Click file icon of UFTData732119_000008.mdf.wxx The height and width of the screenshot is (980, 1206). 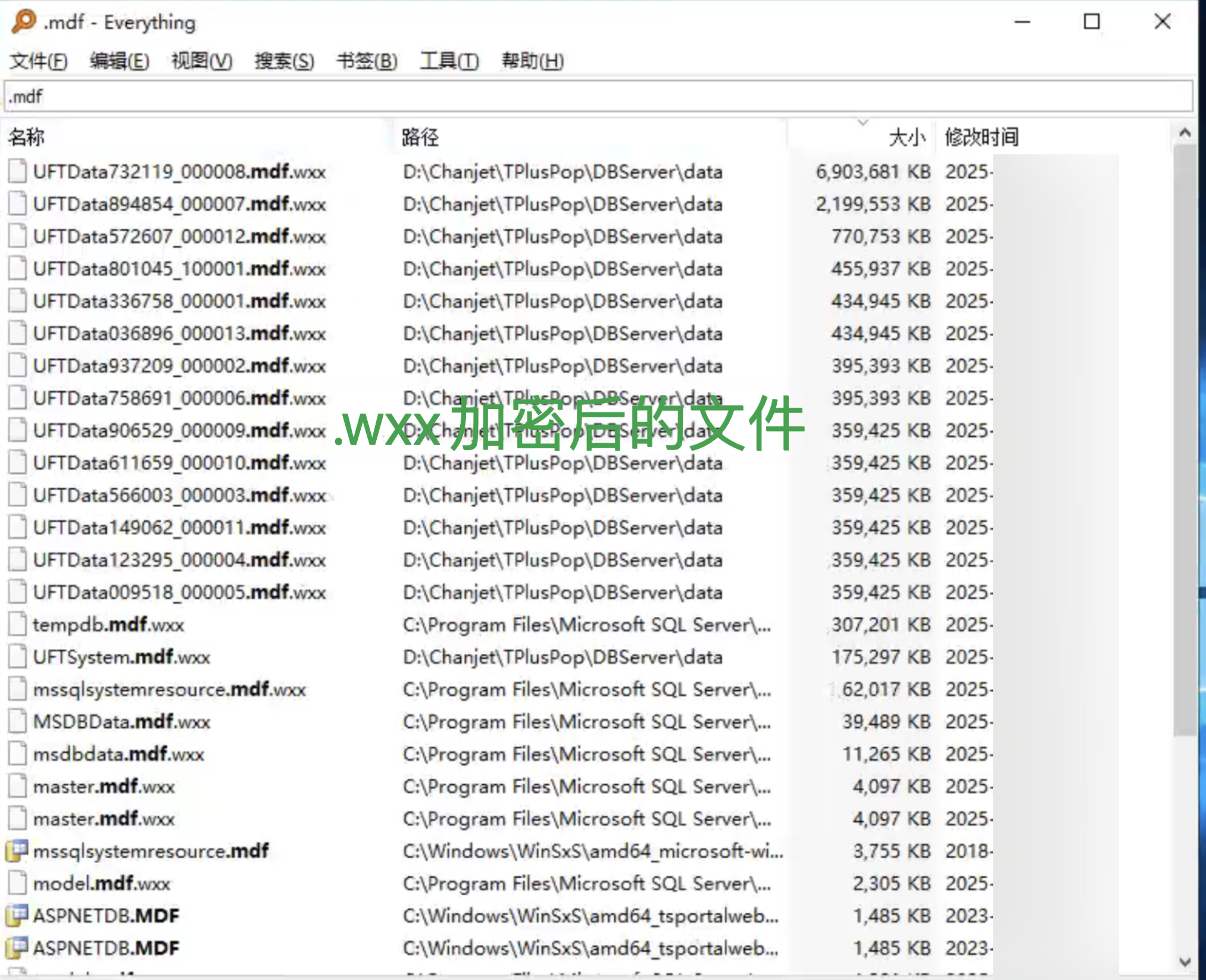pyautogui.click(x=18, y=171)
